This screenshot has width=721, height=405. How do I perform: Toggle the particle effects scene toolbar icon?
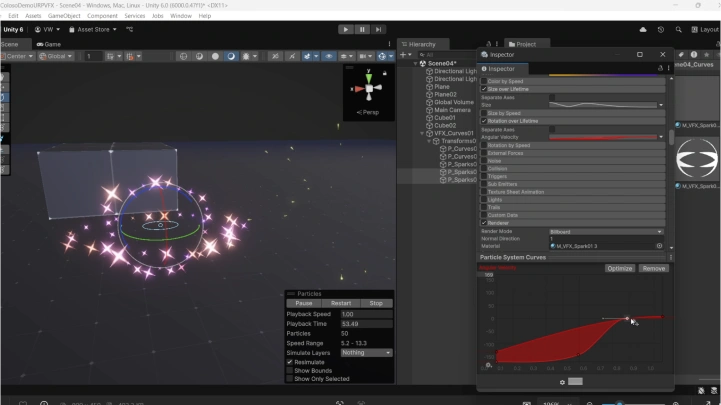point(307,56)
